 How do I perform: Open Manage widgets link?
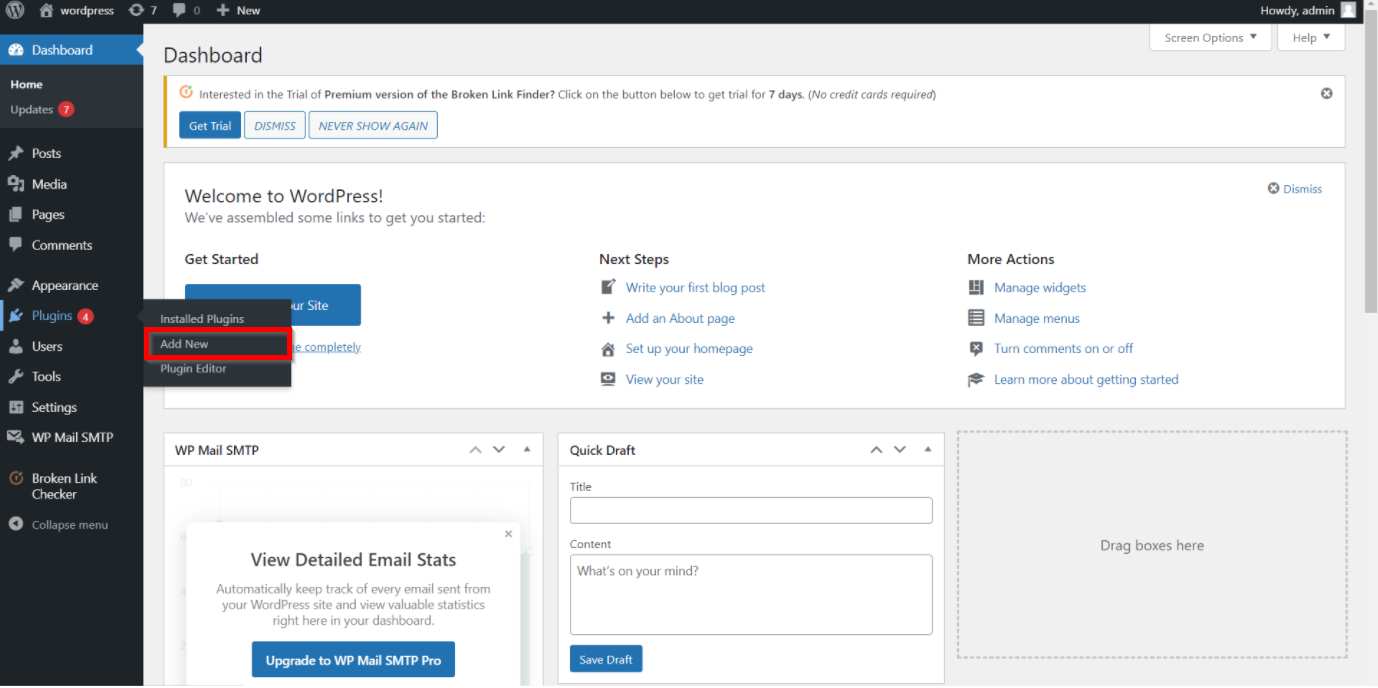pyautogui.click(x=1040, y=288)
